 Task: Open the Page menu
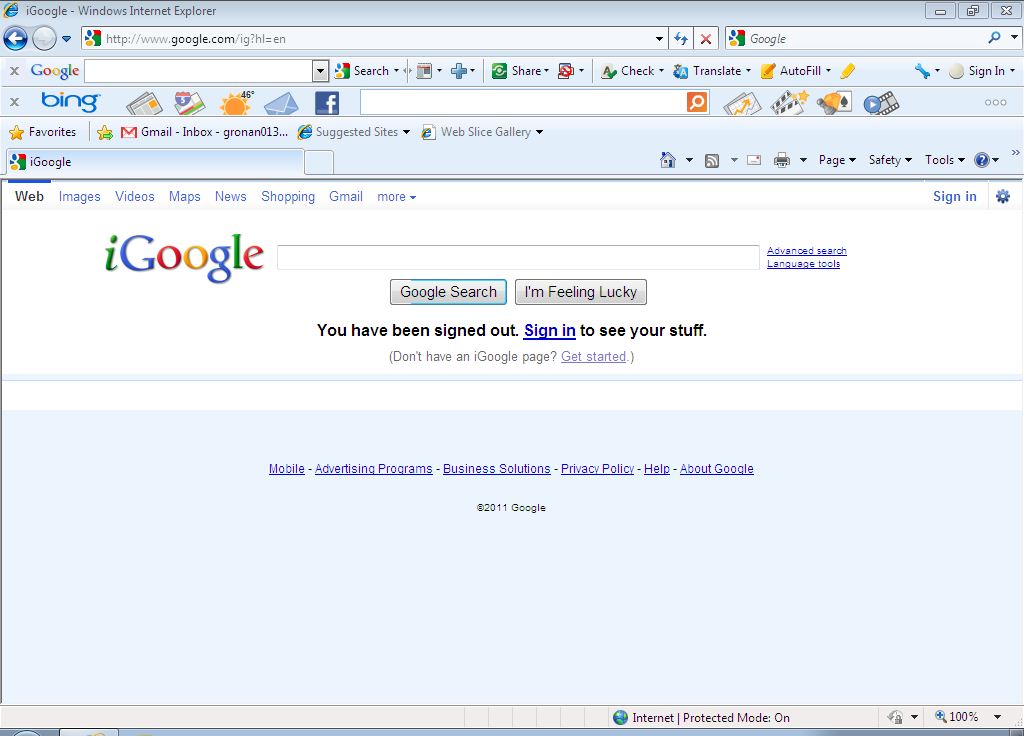[837, 160]
